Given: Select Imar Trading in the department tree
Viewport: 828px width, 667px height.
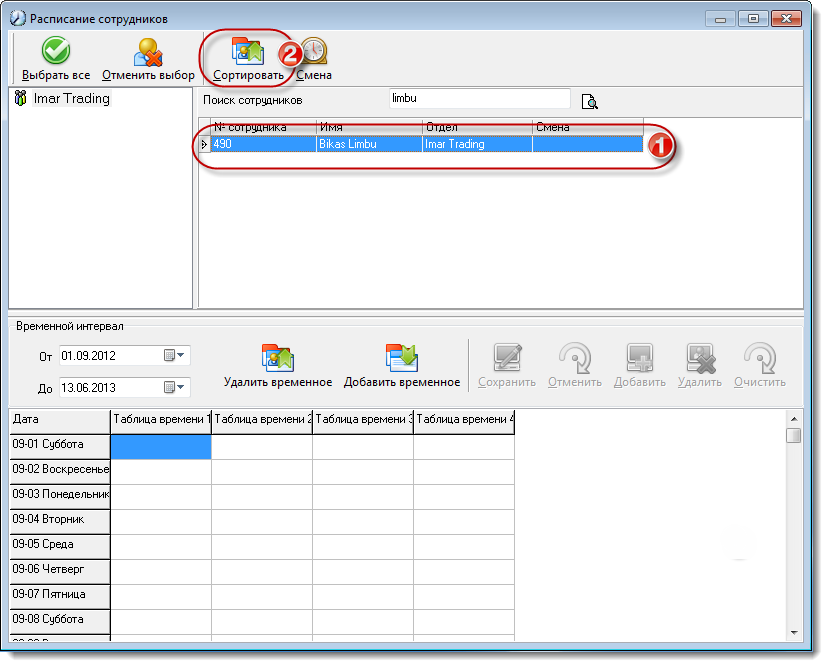Looking at the screenshot, I should point(71,99).
